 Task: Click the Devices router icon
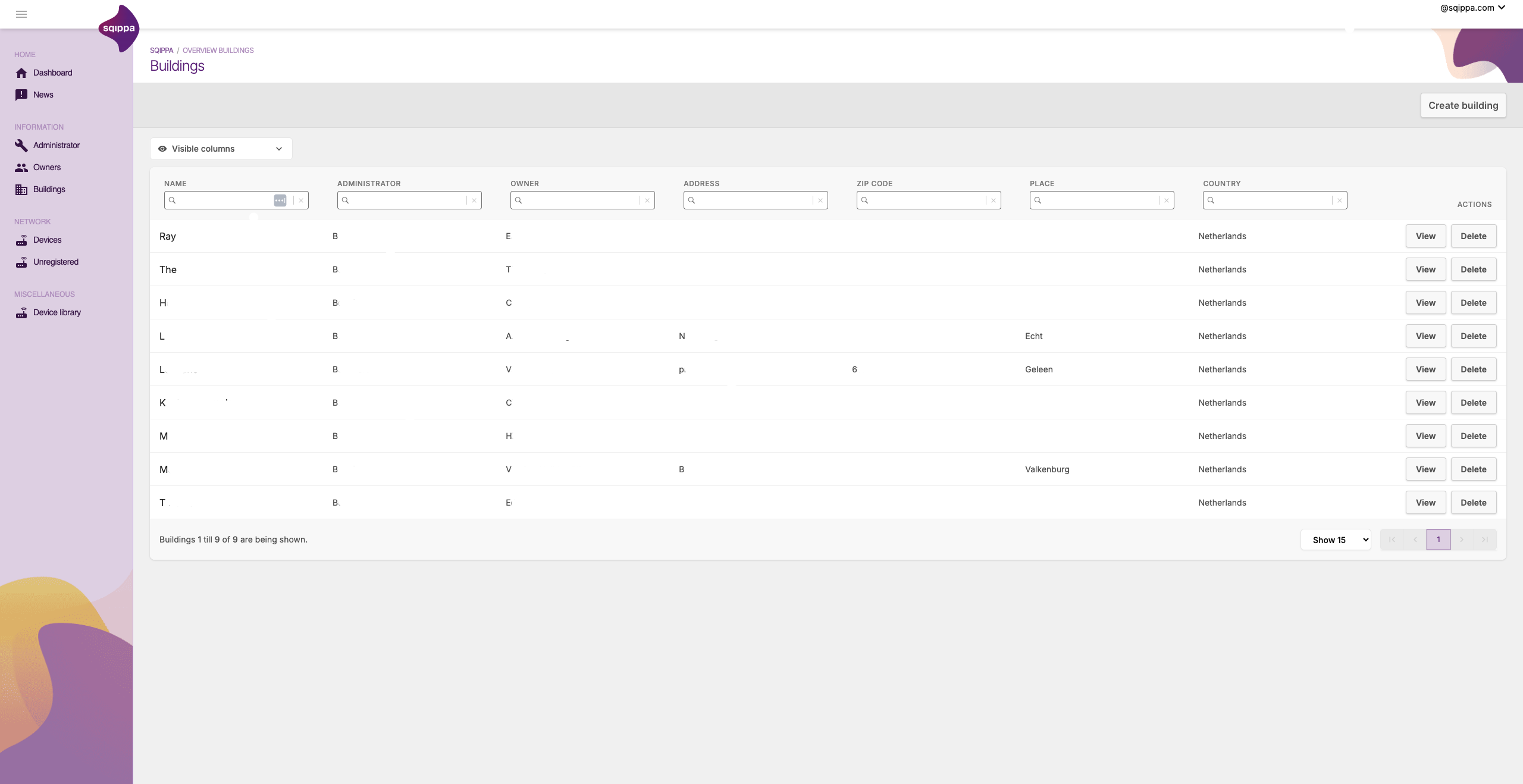tap(21, 240)
